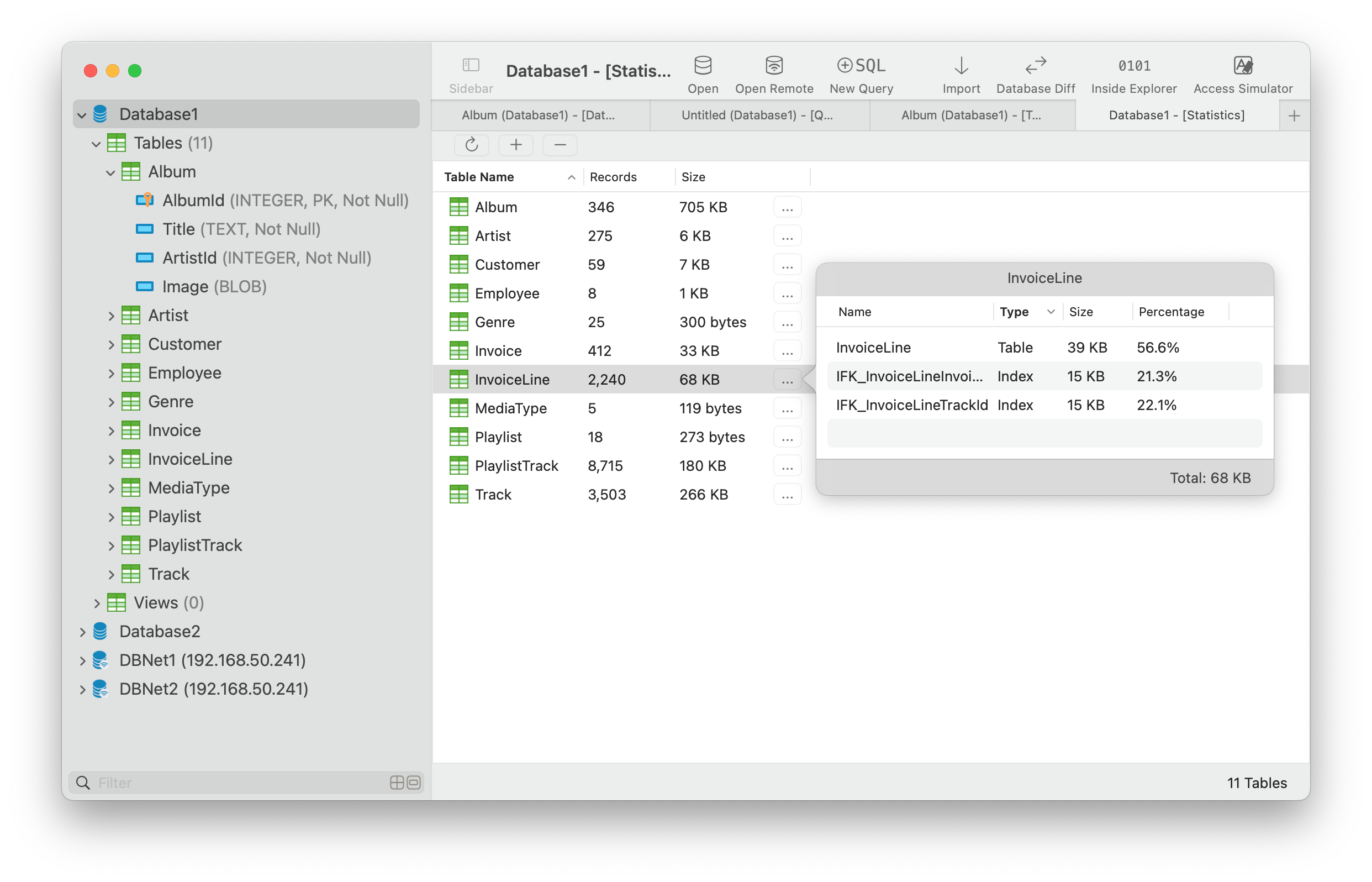Select IFK_InvoiceLineTrackId index row in popup
Screen dimensions: 1372x882
click(1044, 405)
